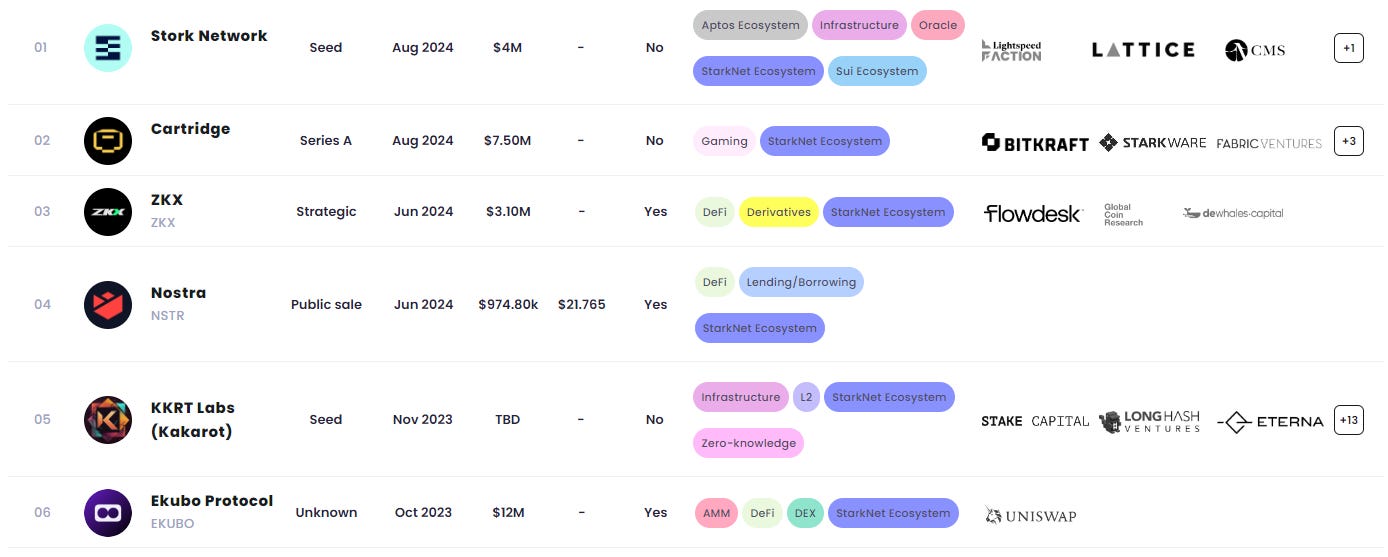Select StarkNet Ecosystem tag in Nostra row
This screenshot has width=1388, height=557.
pos(759,328)
